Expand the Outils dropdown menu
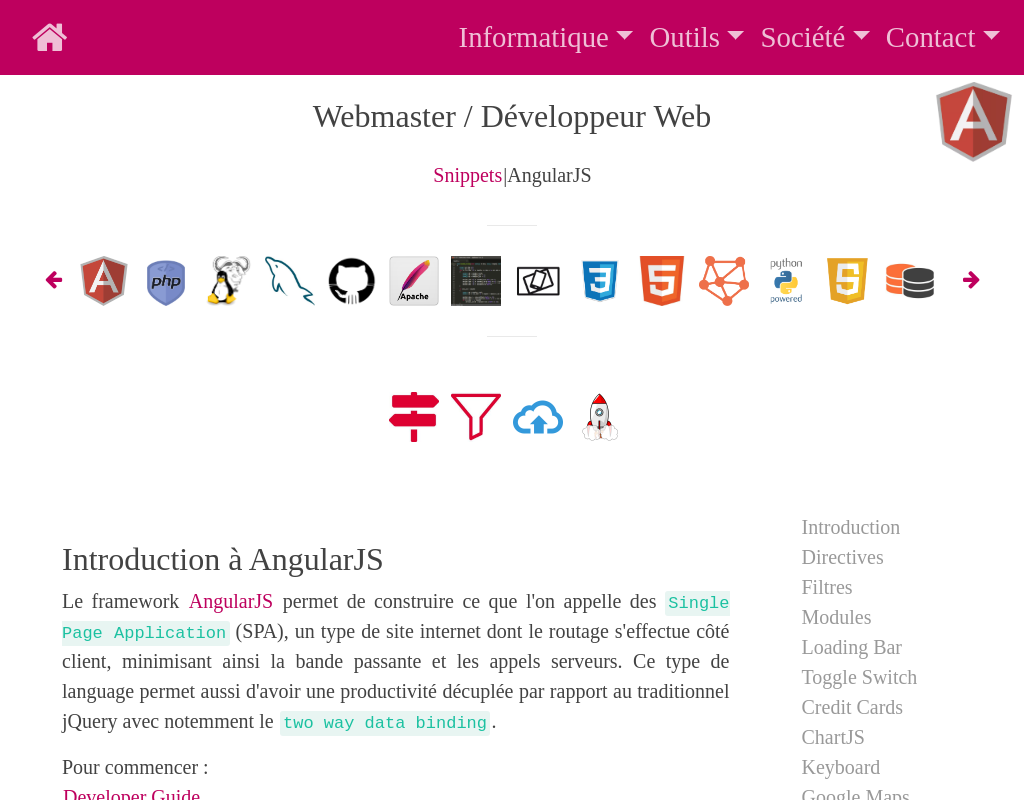 tap(696, 37)
